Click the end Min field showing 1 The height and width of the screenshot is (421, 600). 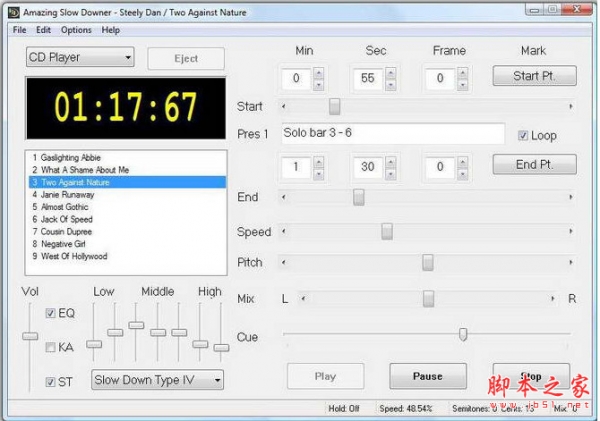click(296, 167)
